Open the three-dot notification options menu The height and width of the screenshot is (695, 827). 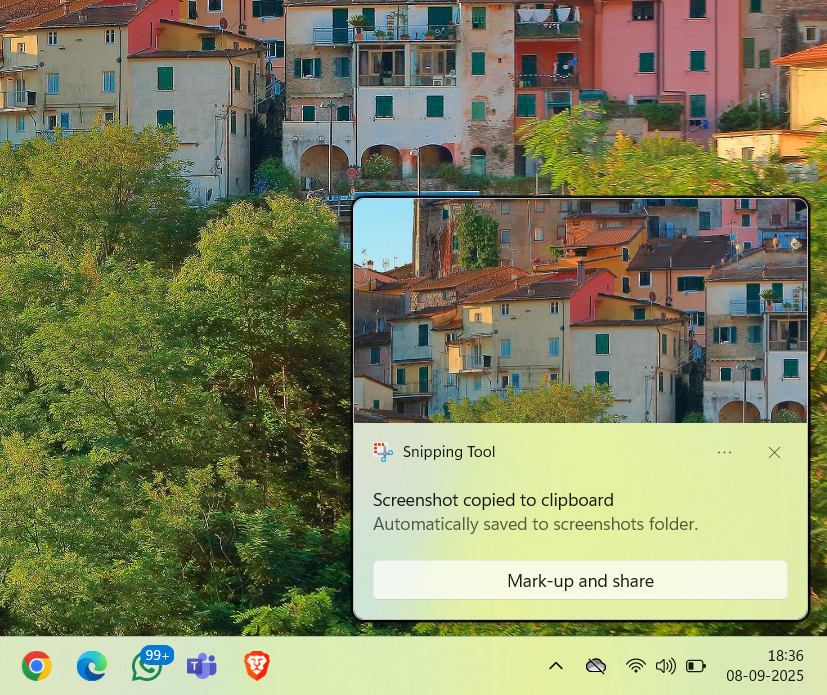pos(724,453)
